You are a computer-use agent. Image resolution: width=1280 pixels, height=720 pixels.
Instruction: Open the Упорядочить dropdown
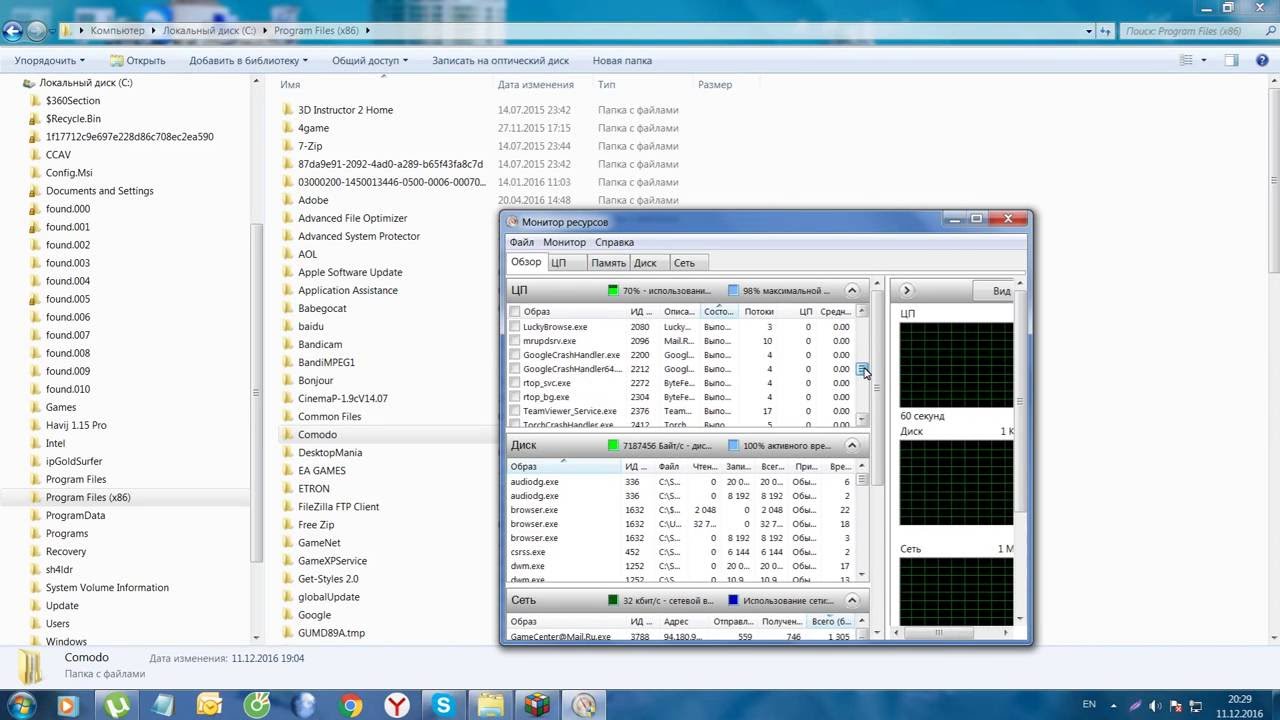point(49,60)
